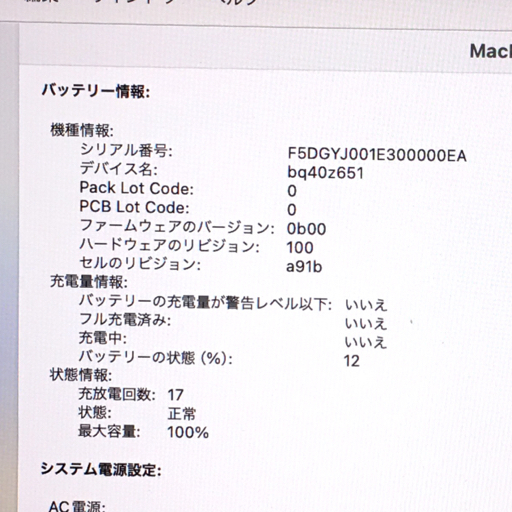Click the PCB Lot Code label

coord(134,207)
